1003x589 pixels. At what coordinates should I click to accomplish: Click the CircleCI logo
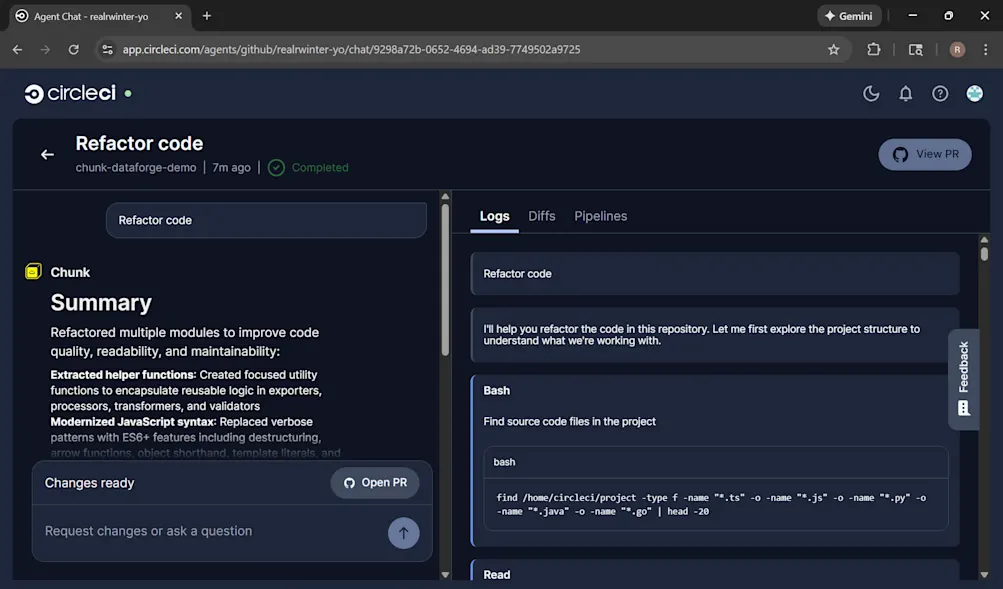[x=70, y=93]
